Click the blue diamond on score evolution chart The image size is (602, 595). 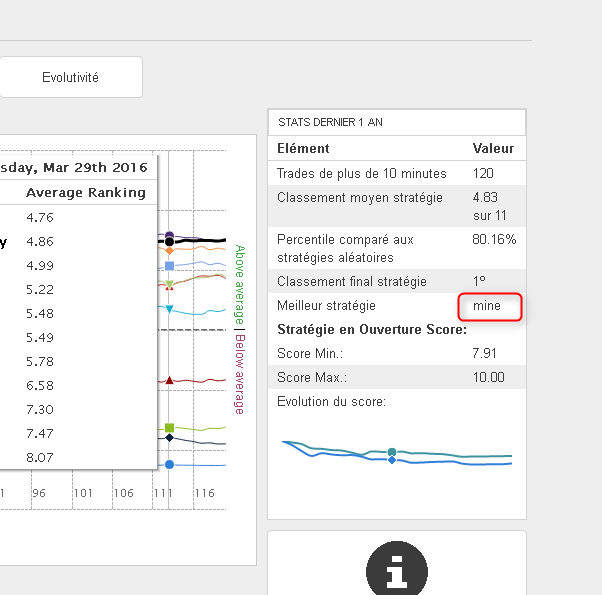[x=392, y=460]
